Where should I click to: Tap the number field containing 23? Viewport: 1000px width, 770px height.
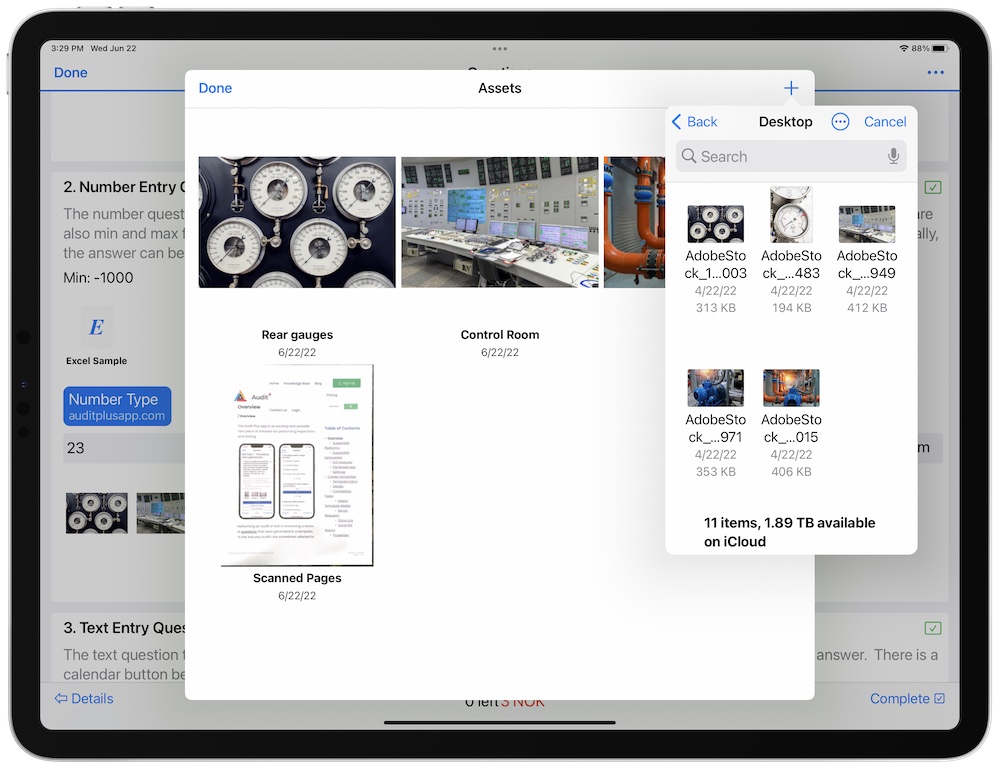click(x=124, y=448)
